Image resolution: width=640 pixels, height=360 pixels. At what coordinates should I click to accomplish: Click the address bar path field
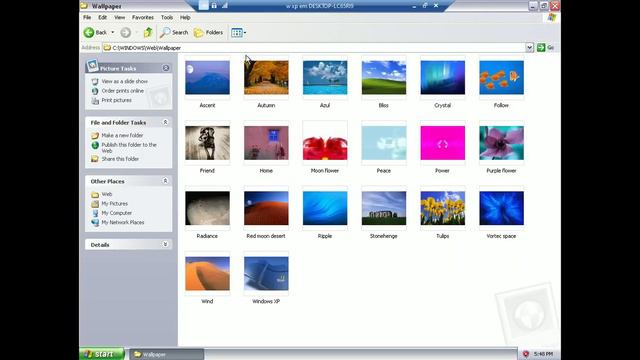pos(313,47)
